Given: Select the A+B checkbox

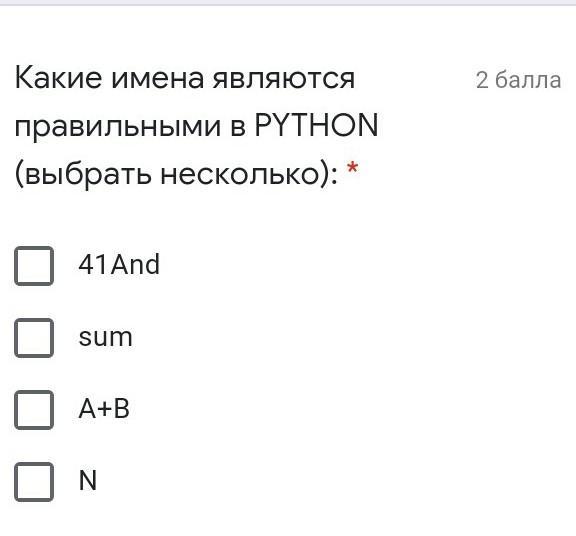Looking at the screenshot, I should coord(34,410).
